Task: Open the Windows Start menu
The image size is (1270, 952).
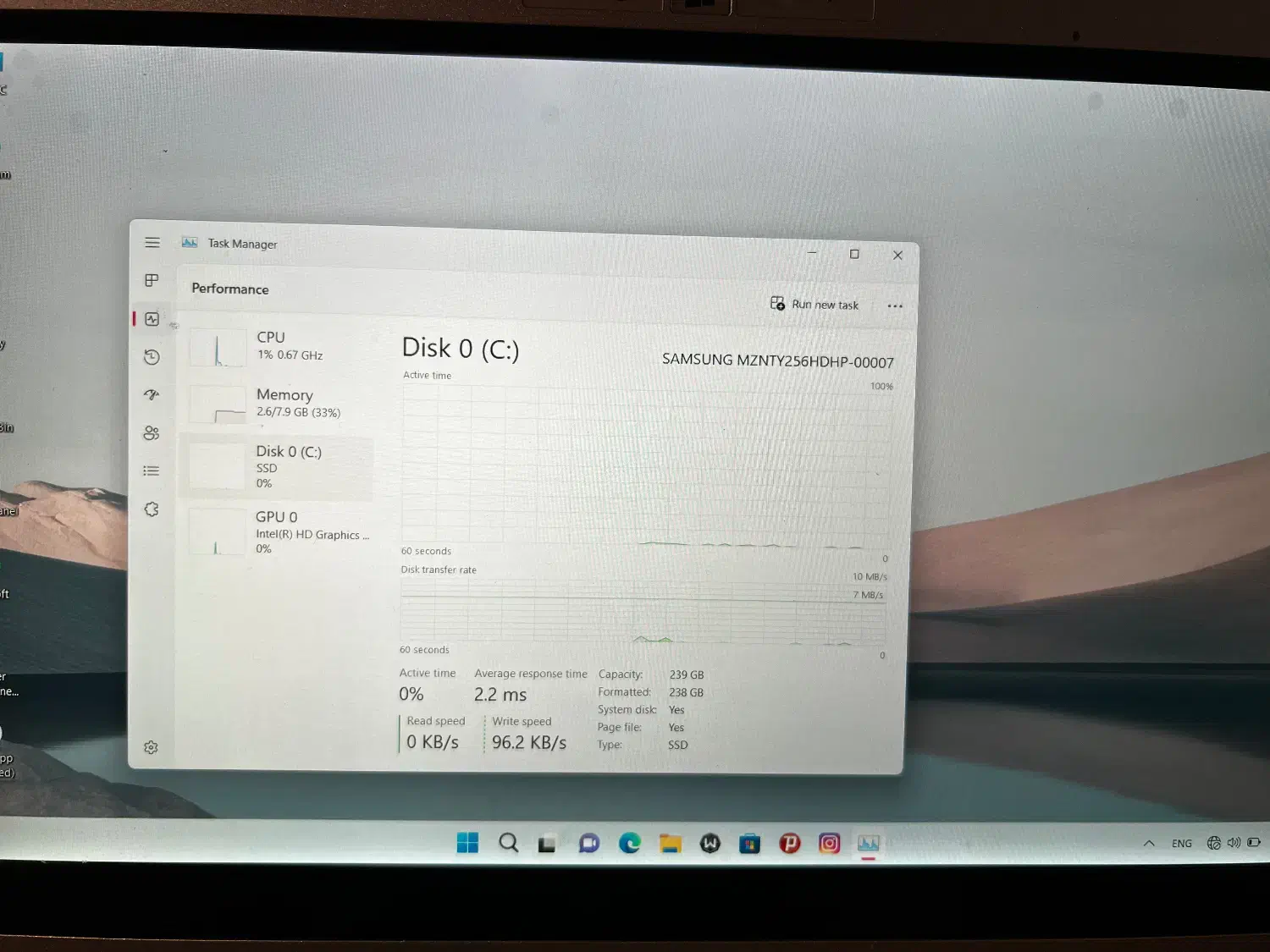Action: 467,843
